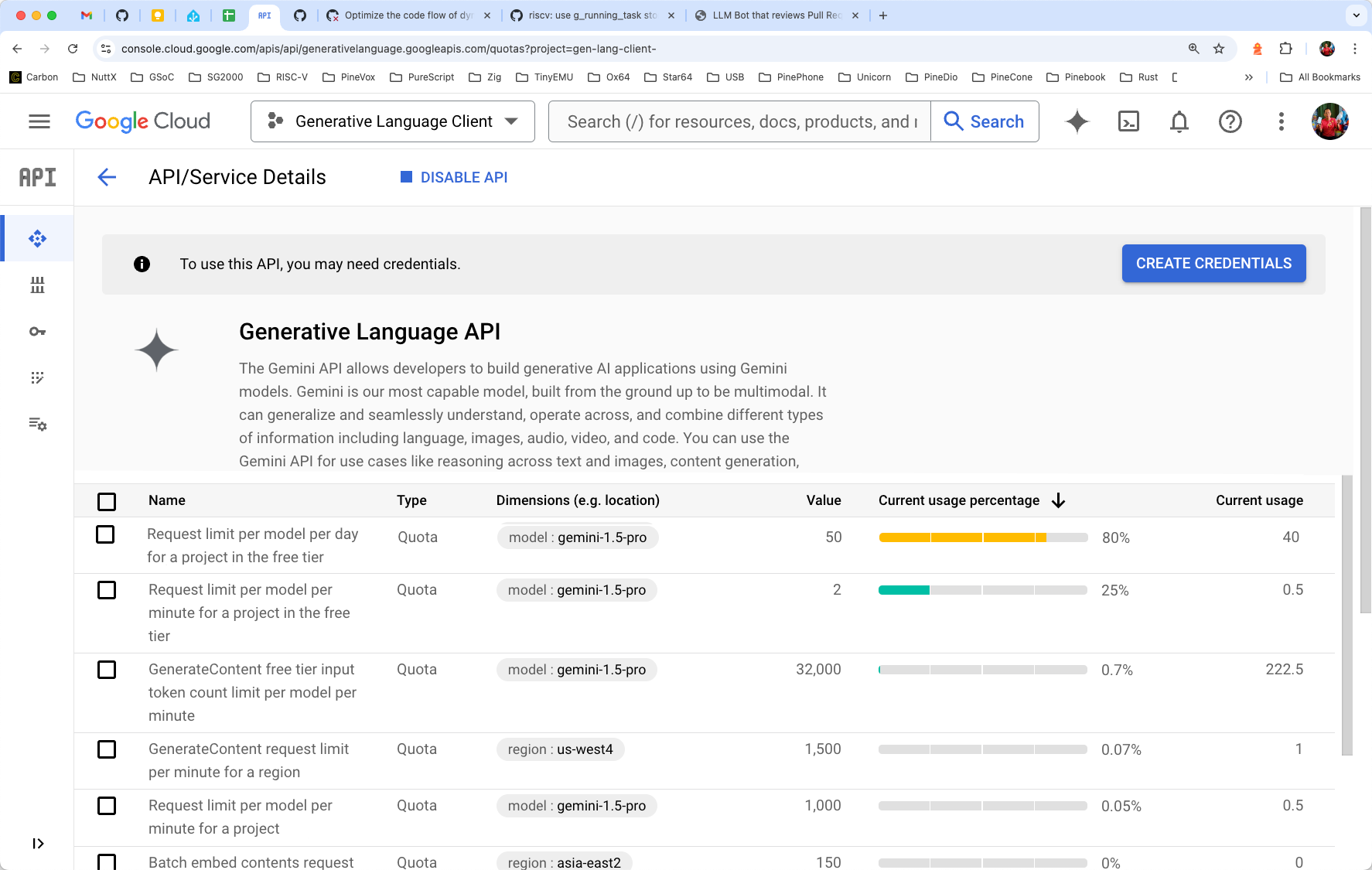Open the help question mark icon
1372x870 pixels.
coord(1230,121)
